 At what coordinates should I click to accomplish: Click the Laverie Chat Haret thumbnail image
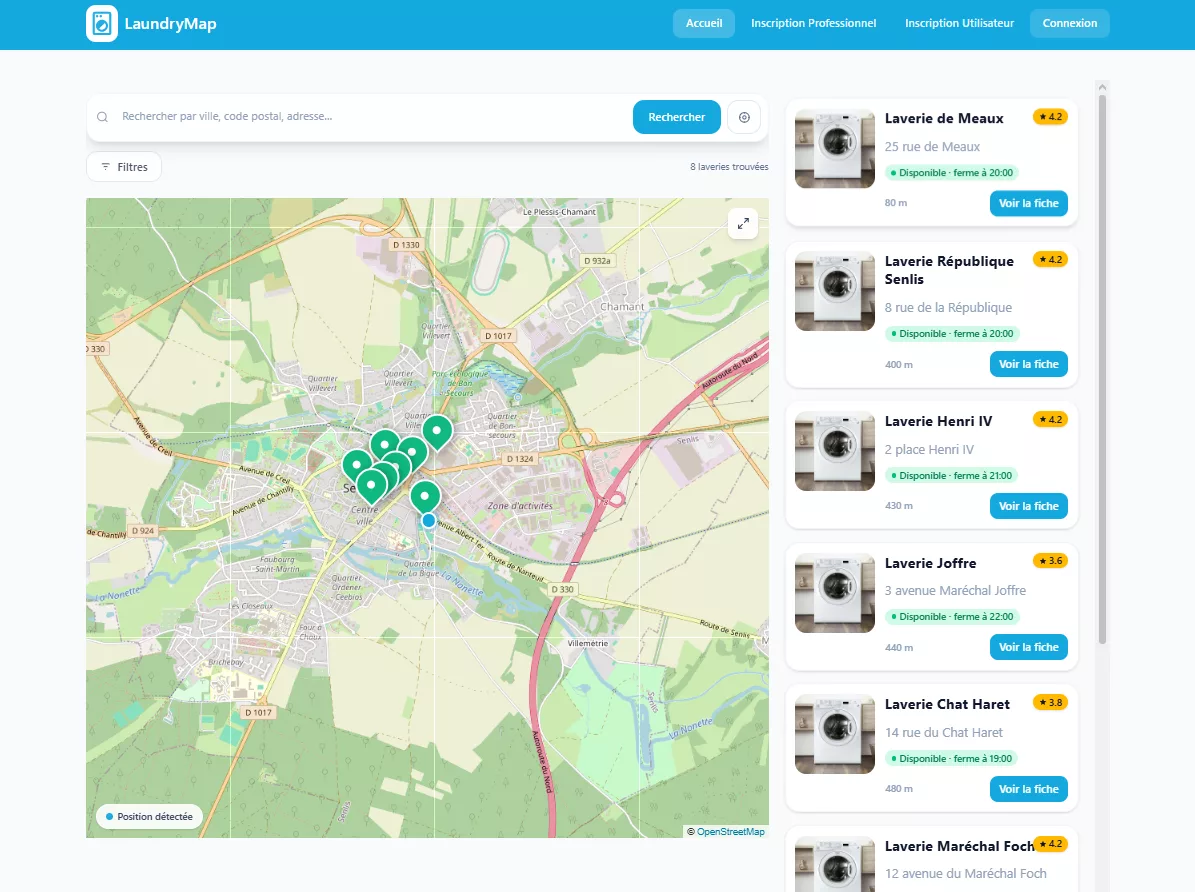point(835,734)
